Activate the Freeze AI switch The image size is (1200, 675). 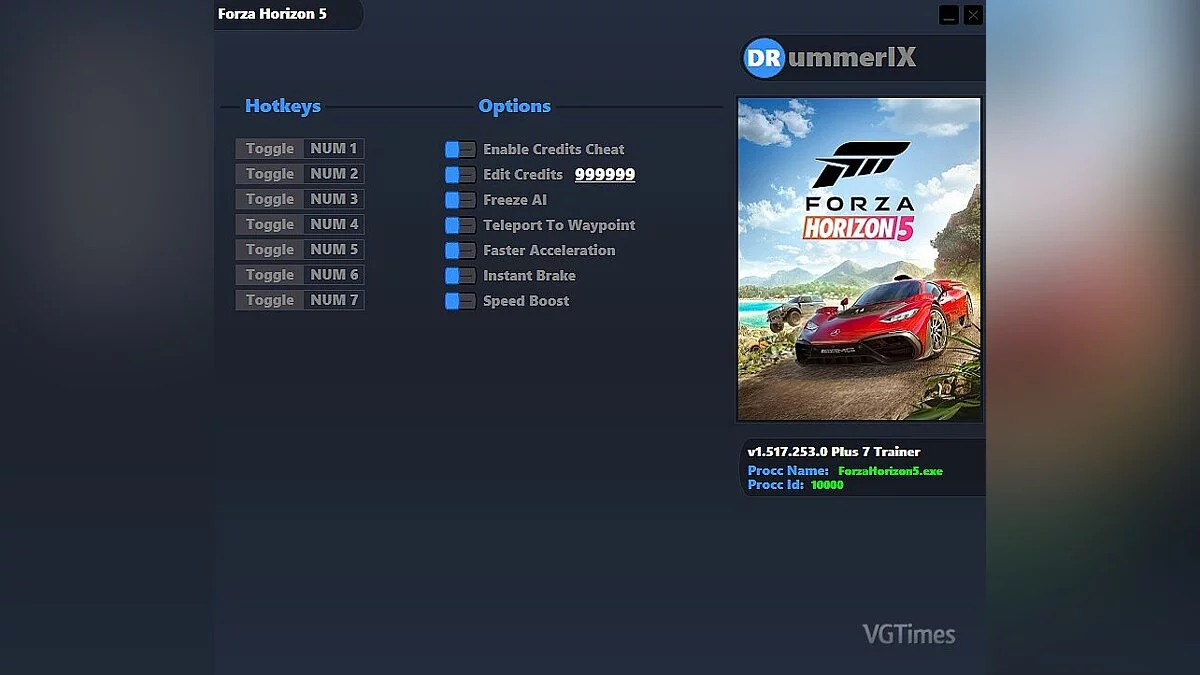tap(459, 199)
